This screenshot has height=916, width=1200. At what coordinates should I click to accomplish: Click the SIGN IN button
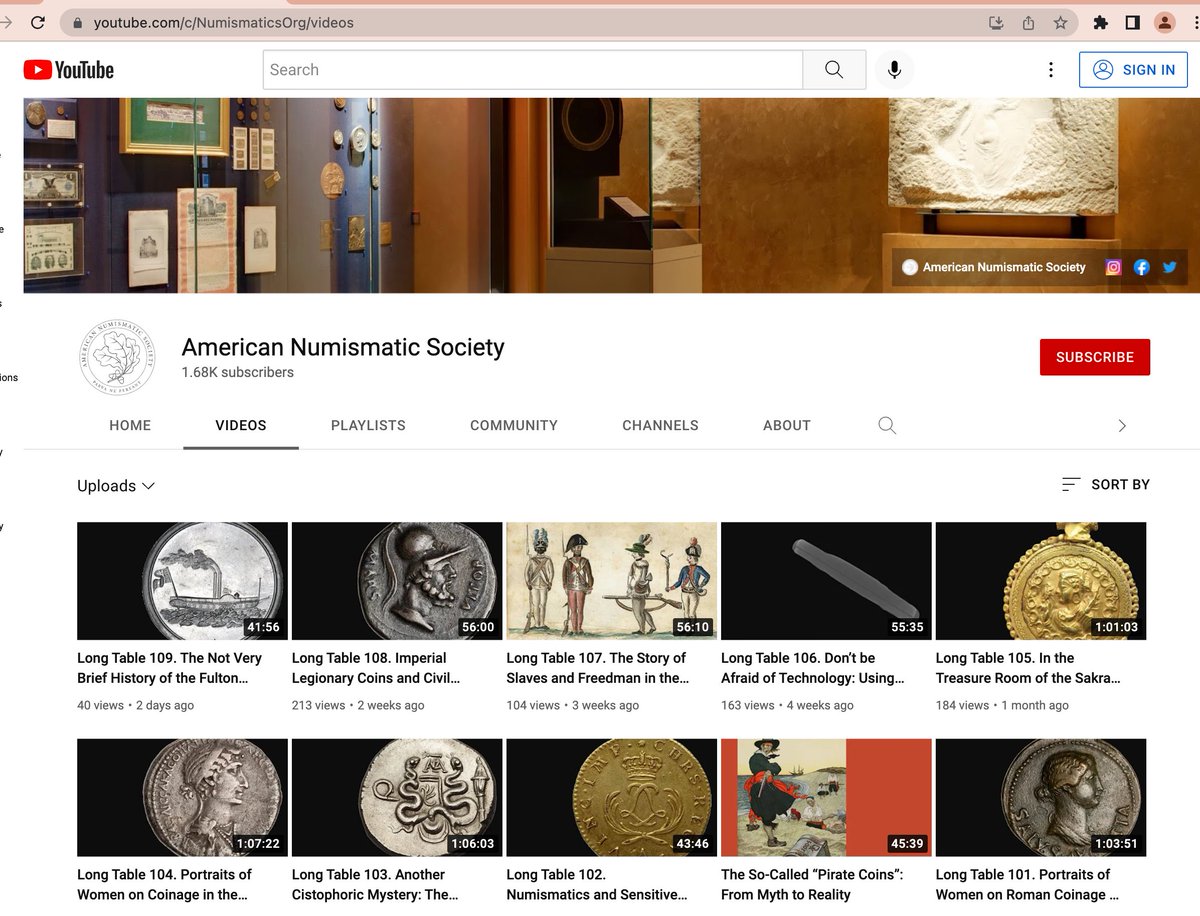pos(1133,70)
